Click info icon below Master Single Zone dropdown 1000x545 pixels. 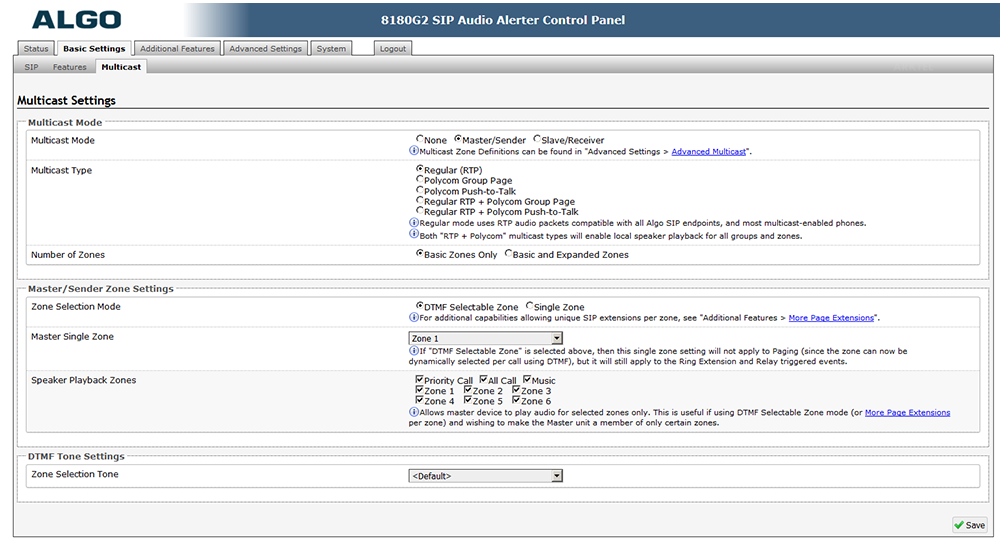click(x=414, y=351)
